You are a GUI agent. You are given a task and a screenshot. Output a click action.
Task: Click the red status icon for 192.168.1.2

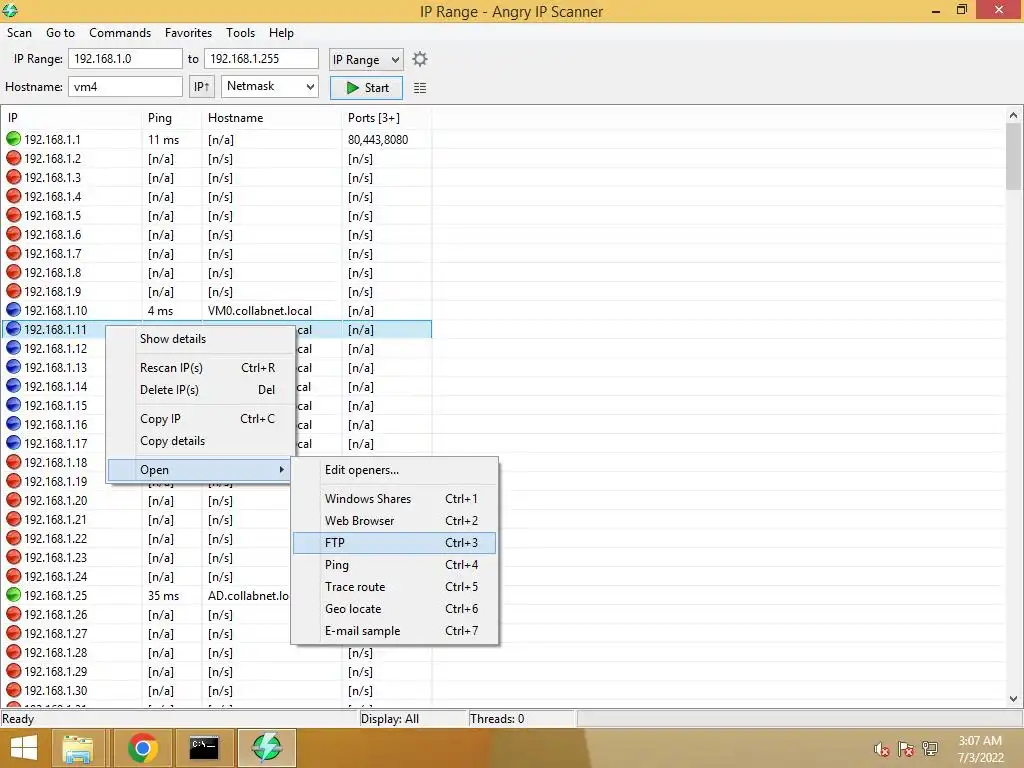tap(14, 158)
